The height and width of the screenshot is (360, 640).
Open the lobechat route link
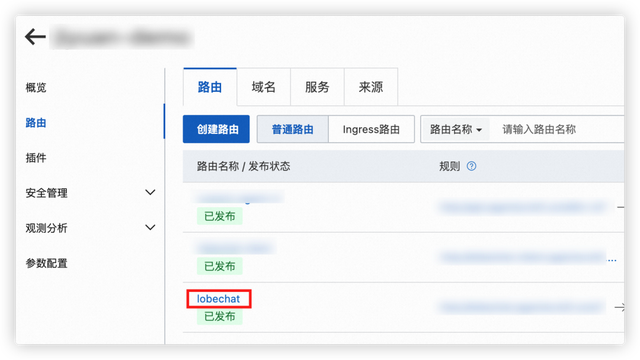(x=218, y=299)
